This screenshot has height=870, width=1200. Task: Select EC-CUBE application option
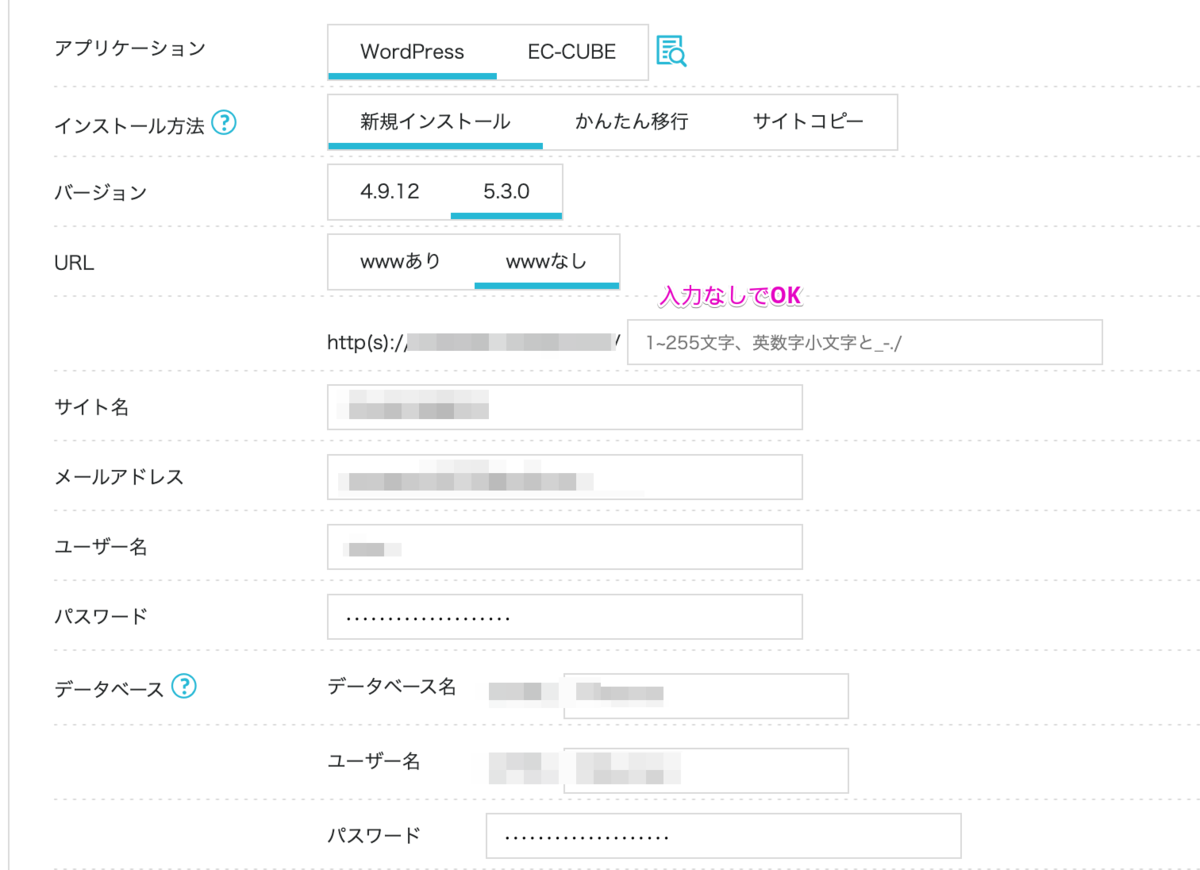[572, 52]
